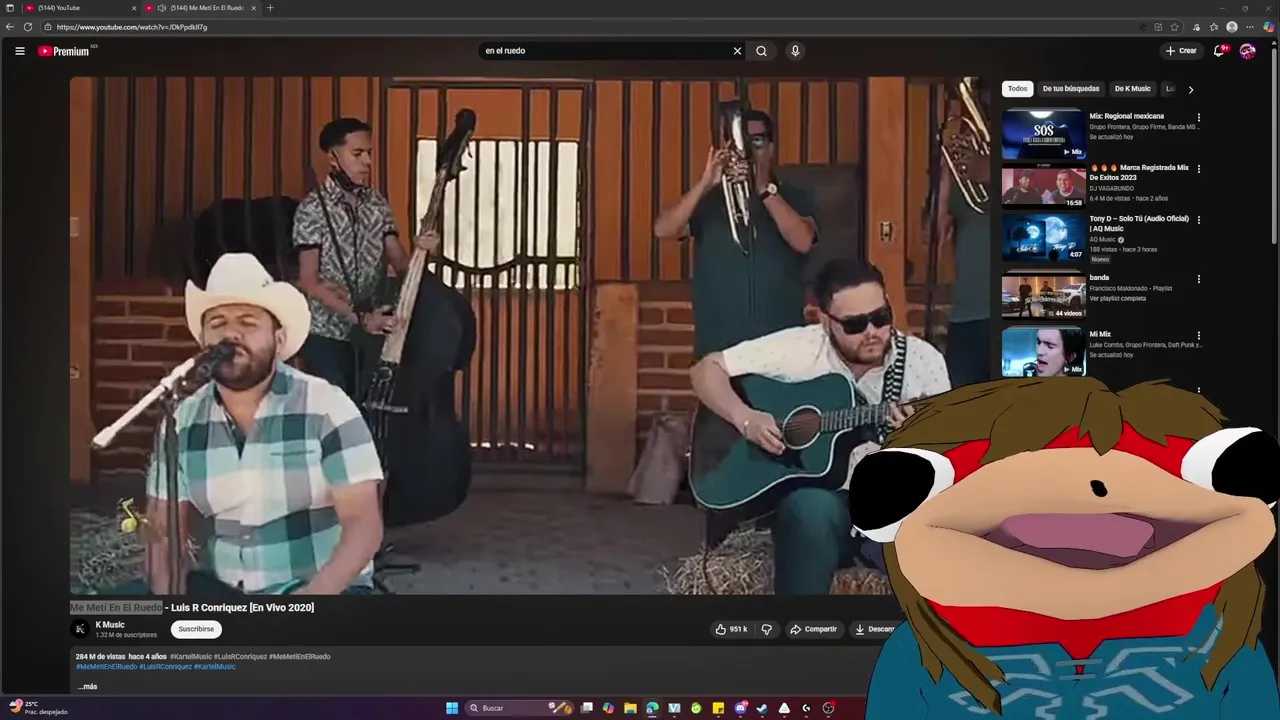This screenshot has width=1280, height=720.
Task: Open the YouTube hamburger guide menu
Action: point(20,51)
